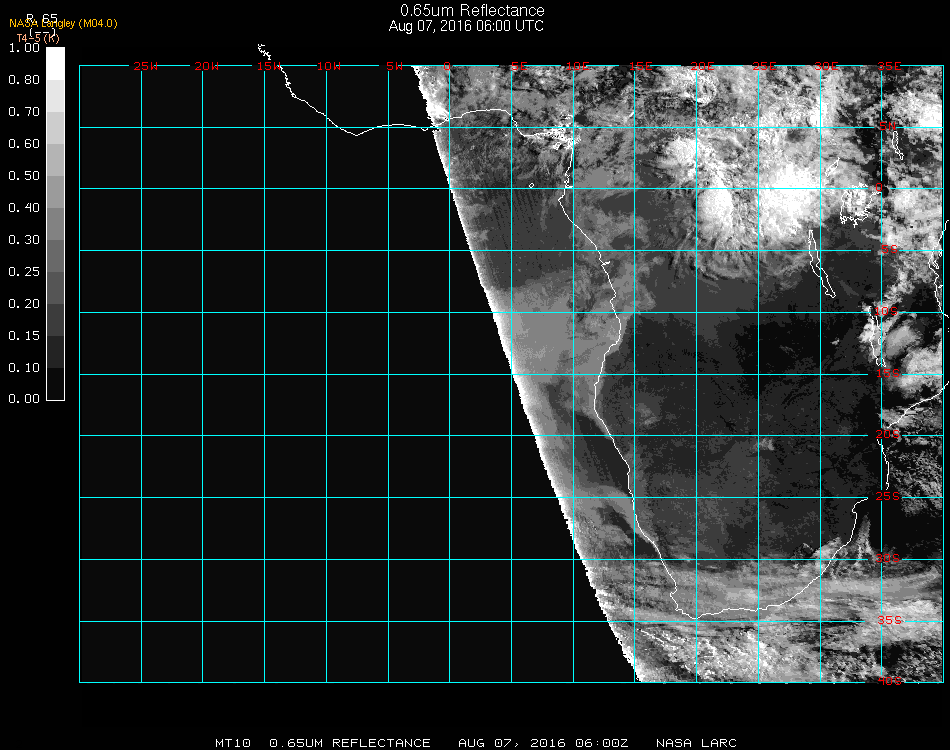Screen dimensions: 950x750
Task: Click the 5N latitude label
Action: (x=888, y=127)
